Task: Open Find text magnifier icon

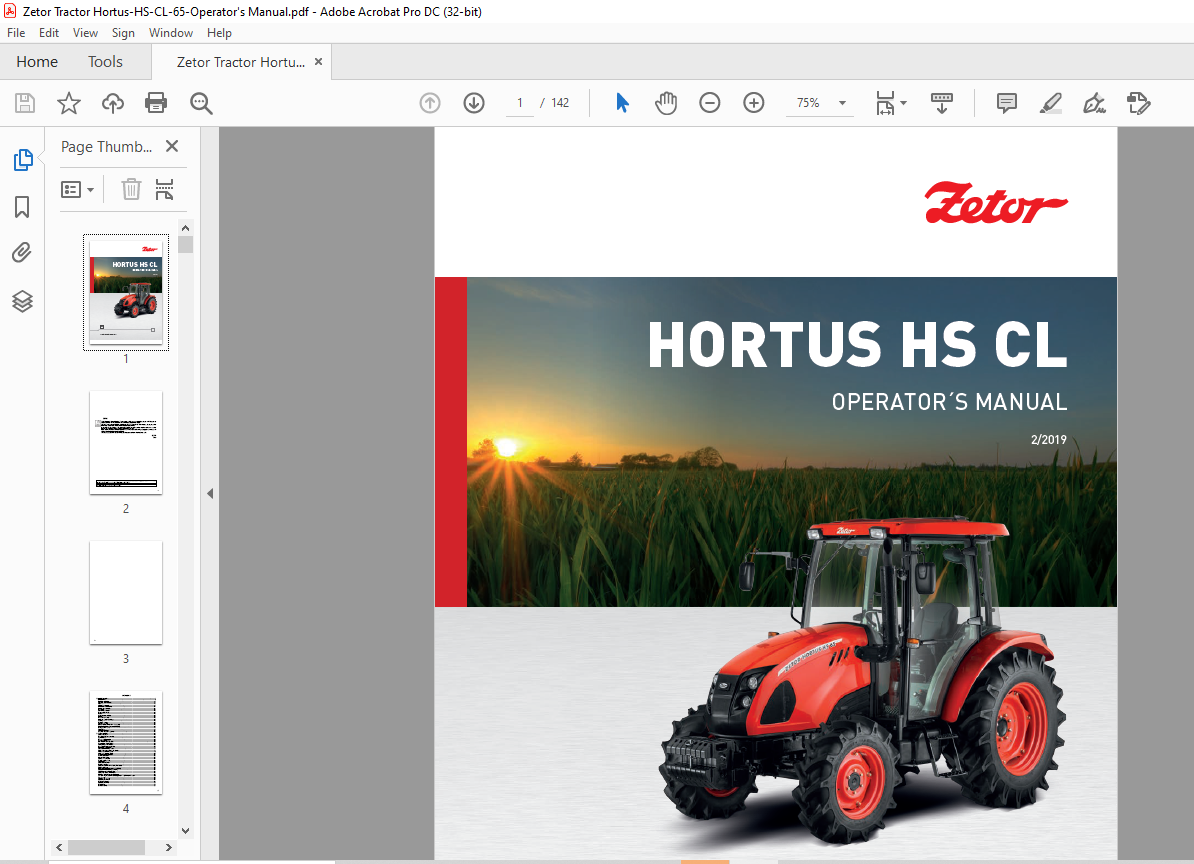Action: point(201,103)
